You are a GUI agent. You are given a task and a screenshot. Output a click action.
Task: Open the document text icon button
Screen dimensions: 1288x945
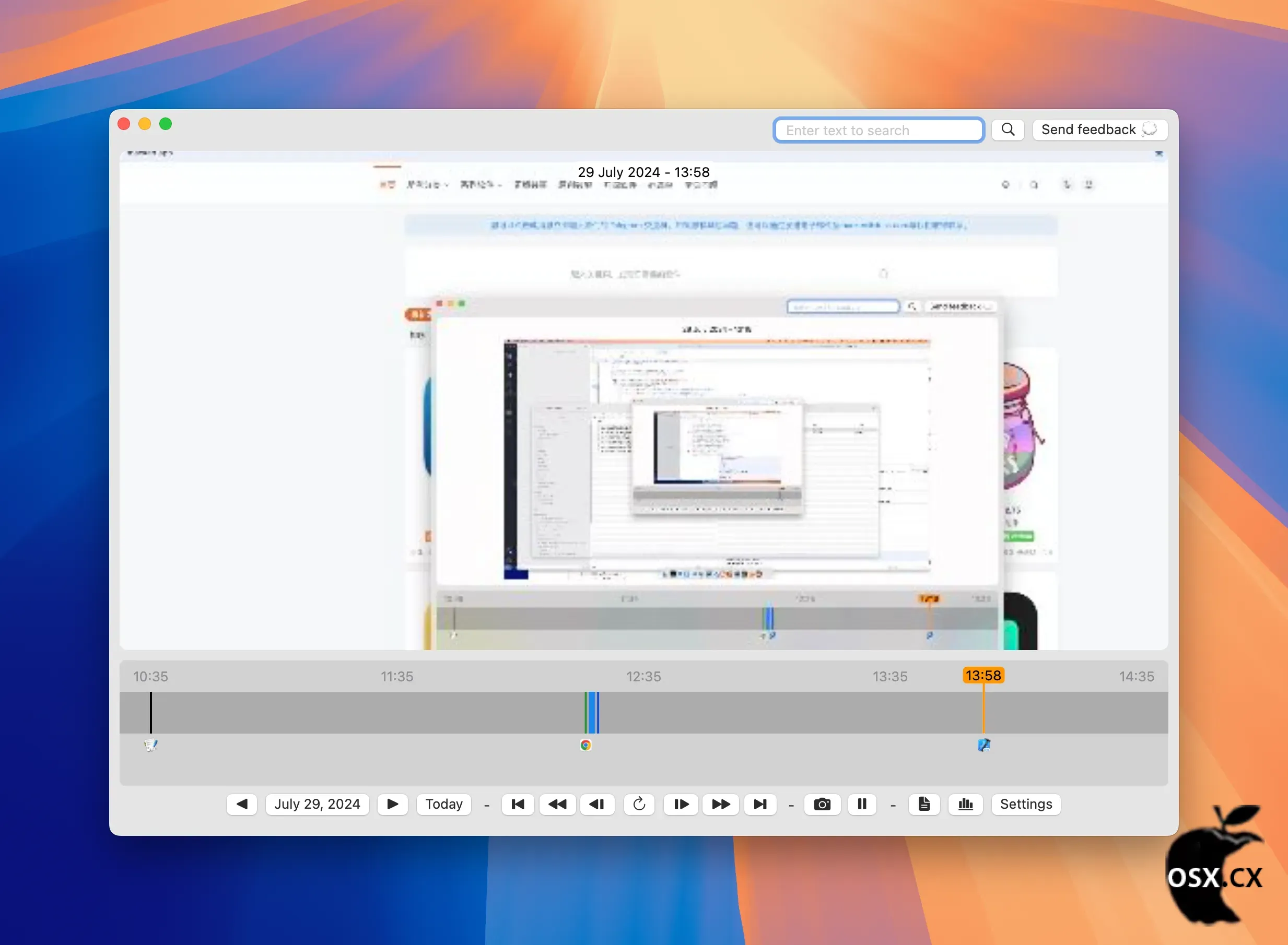923,804
